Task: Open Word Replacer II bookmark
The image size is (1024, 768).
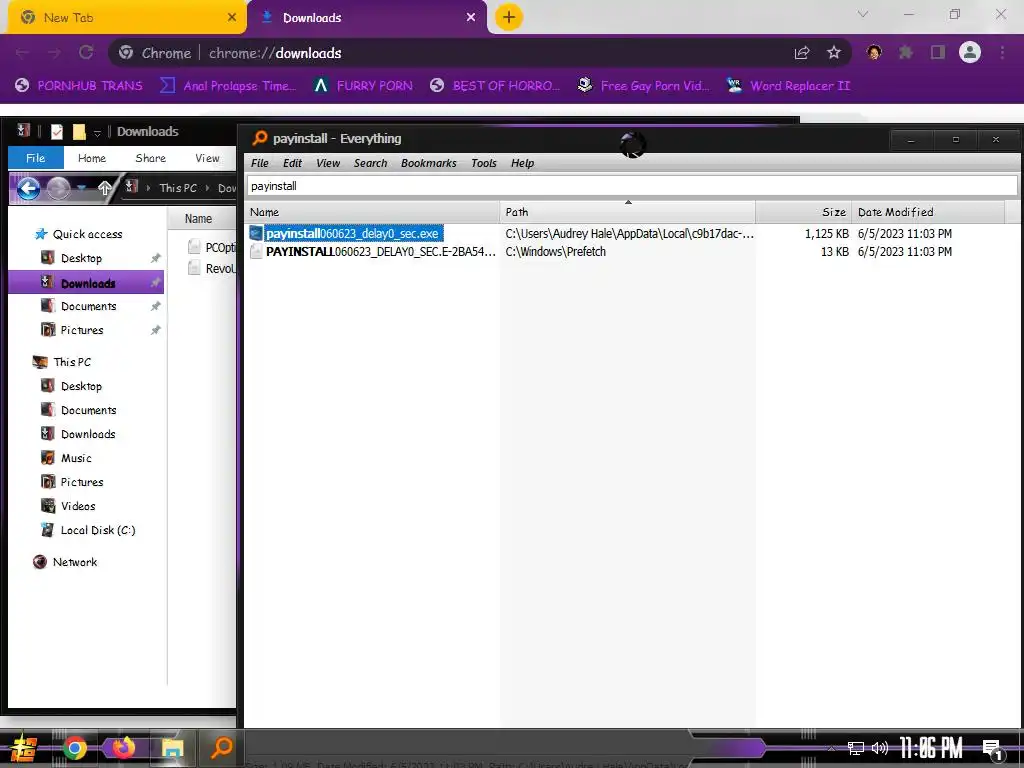Action: click(x=788, y=86)
